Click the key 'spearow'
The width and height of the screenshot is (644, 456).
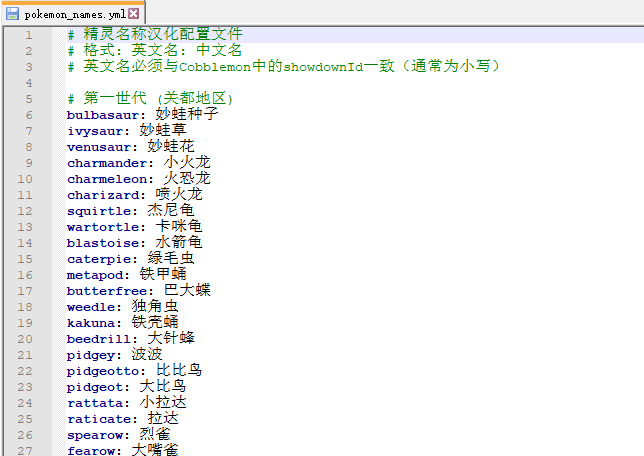(94, 436)
